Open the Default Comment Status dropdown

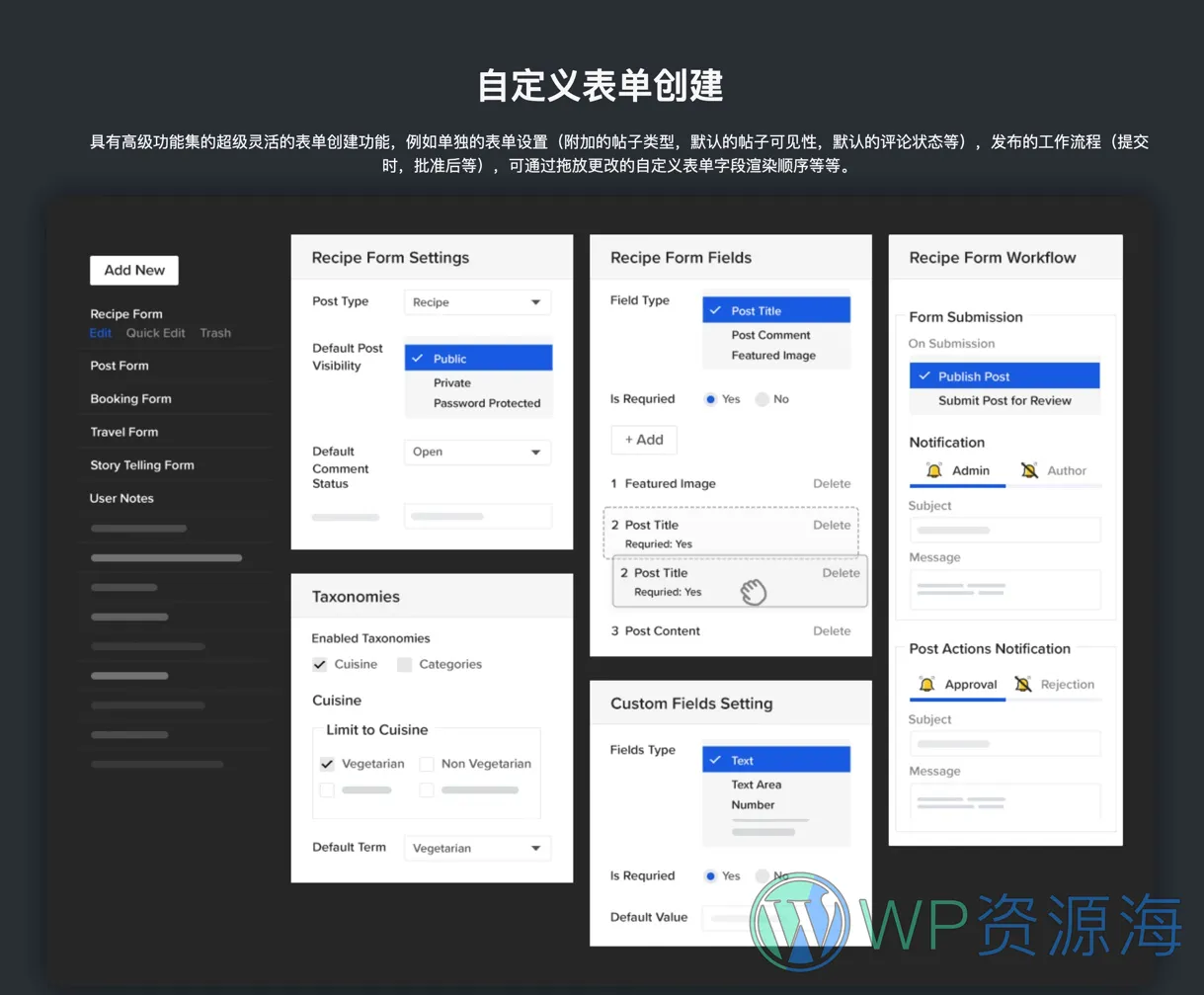click(477, 452)
